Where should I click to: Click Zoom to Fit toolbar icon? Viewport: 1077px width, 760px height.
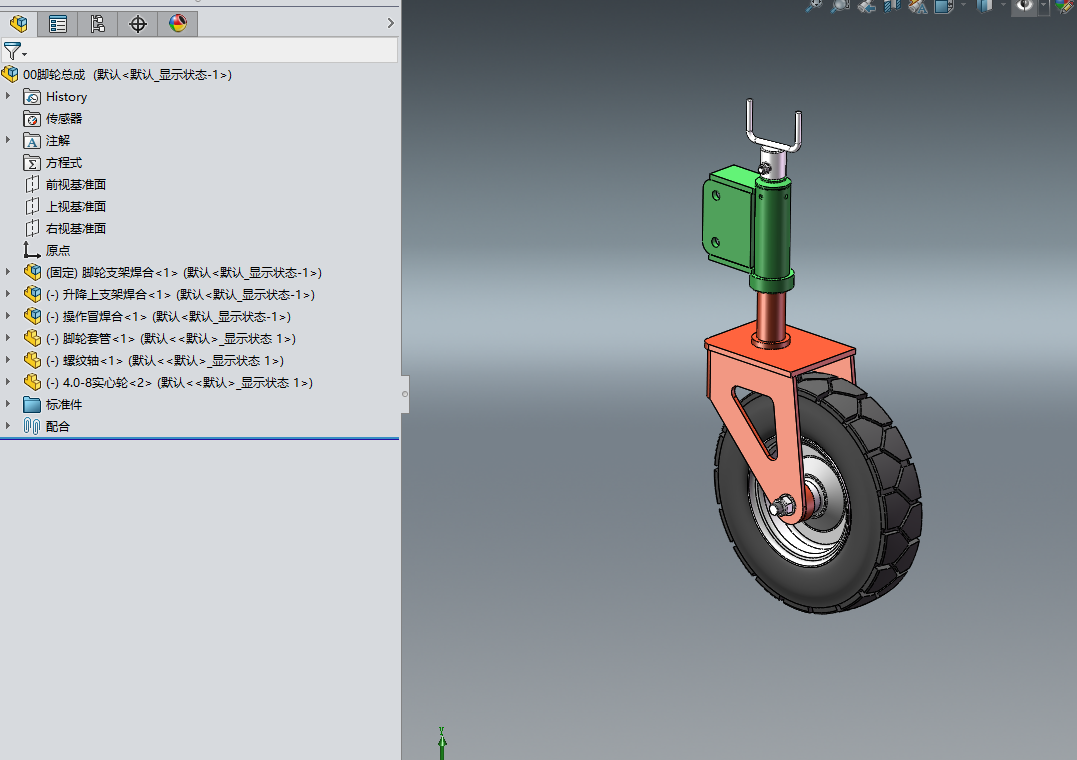814,5
